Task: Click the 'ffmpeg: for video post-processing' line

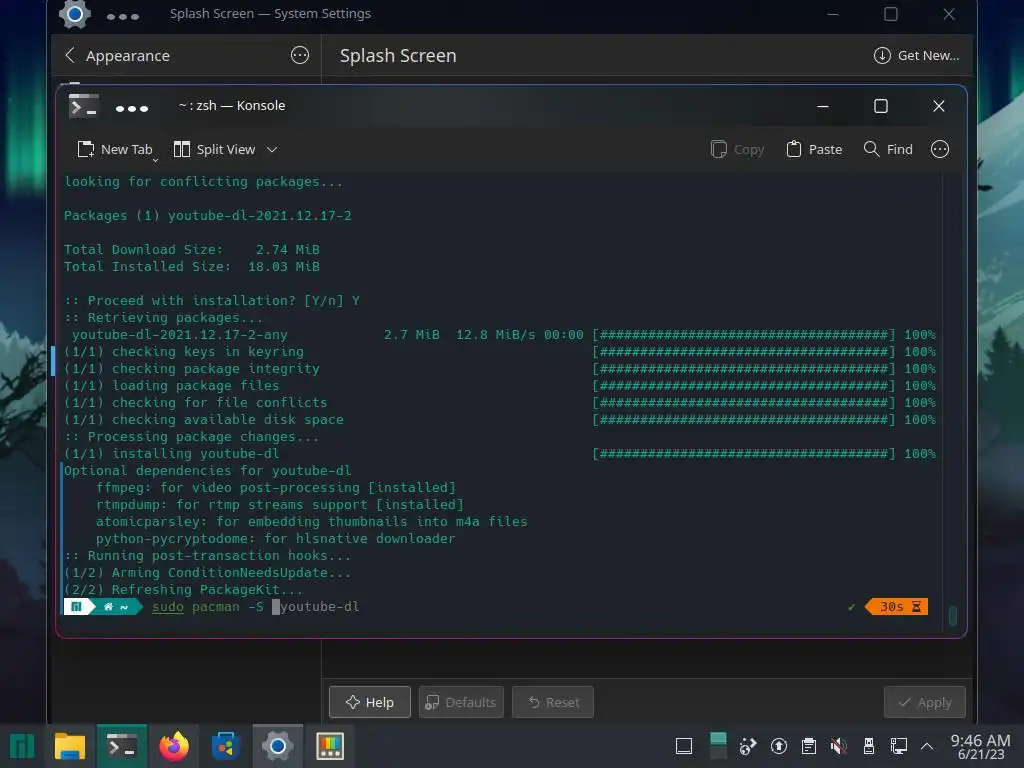Action: [276, 487]
